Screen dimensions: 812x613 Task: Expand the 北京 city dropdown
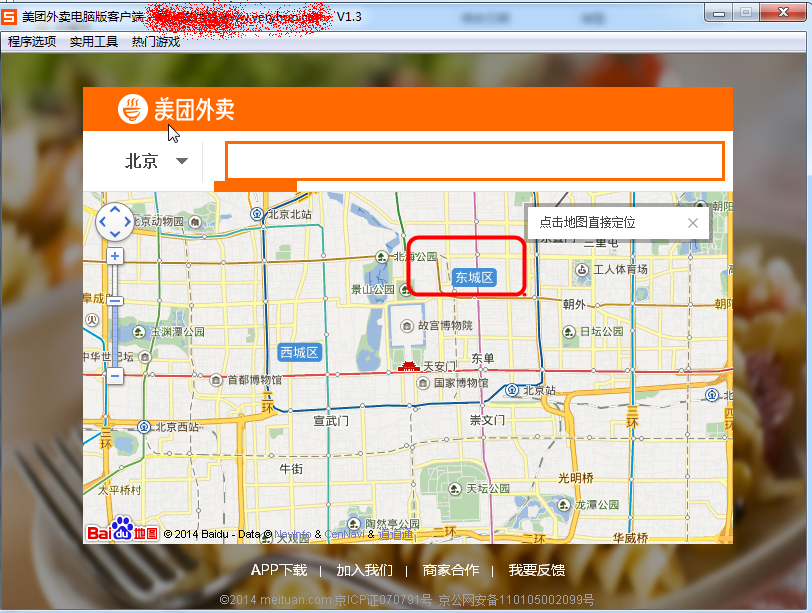(181, 160)
